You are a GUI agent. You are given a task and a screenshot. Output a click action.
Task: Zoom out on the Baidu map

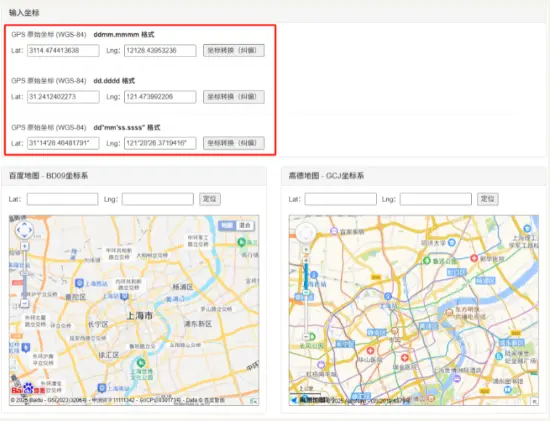click(25, 303)
